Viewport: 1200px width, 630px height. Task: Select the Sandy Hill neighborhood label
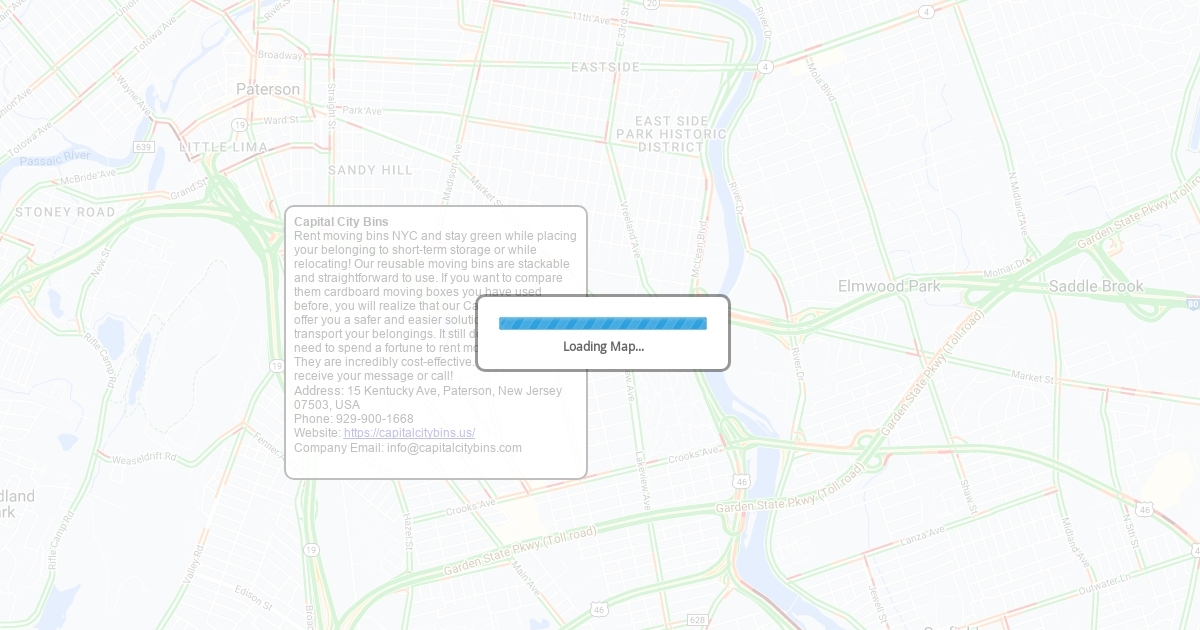[x=370, y=170]
